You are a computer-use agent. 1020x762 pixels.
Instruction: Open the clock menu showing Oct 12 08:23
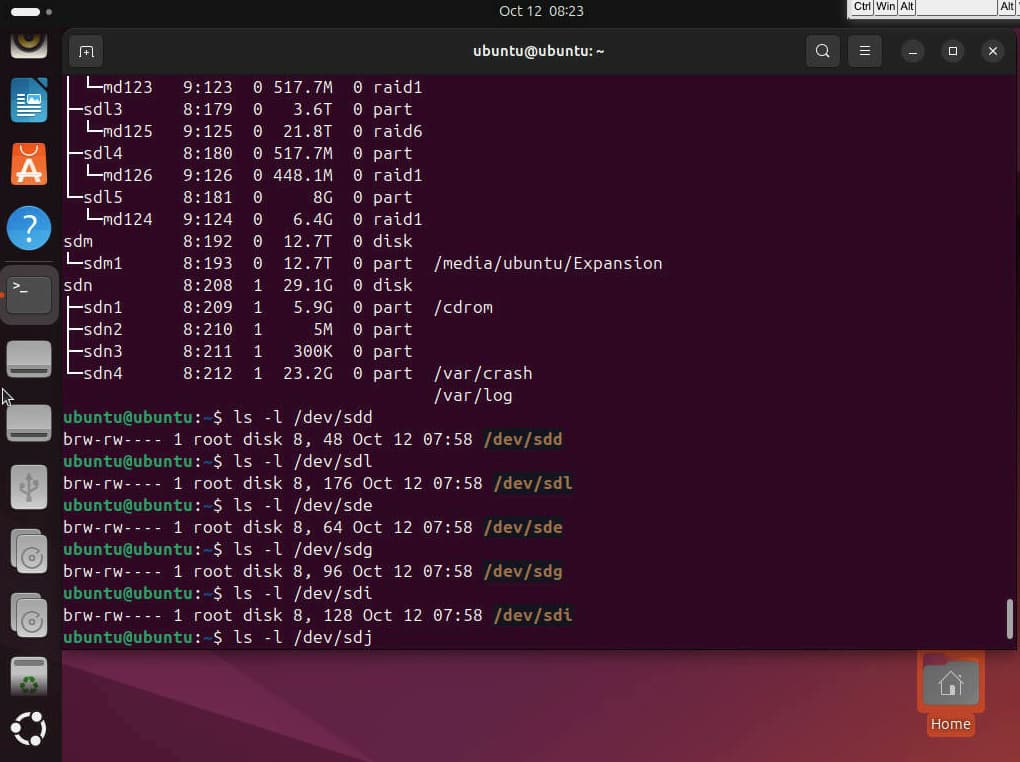541,11
